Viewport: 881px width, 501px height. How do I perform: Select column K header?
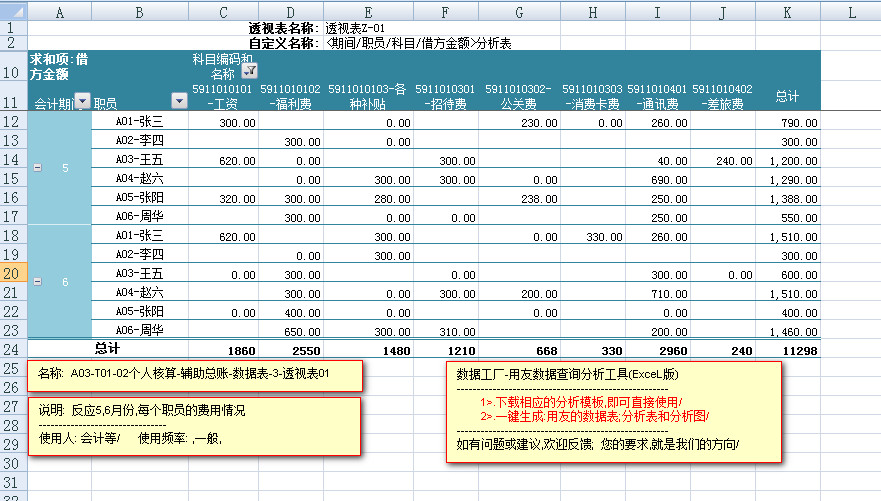coord(788,11)
